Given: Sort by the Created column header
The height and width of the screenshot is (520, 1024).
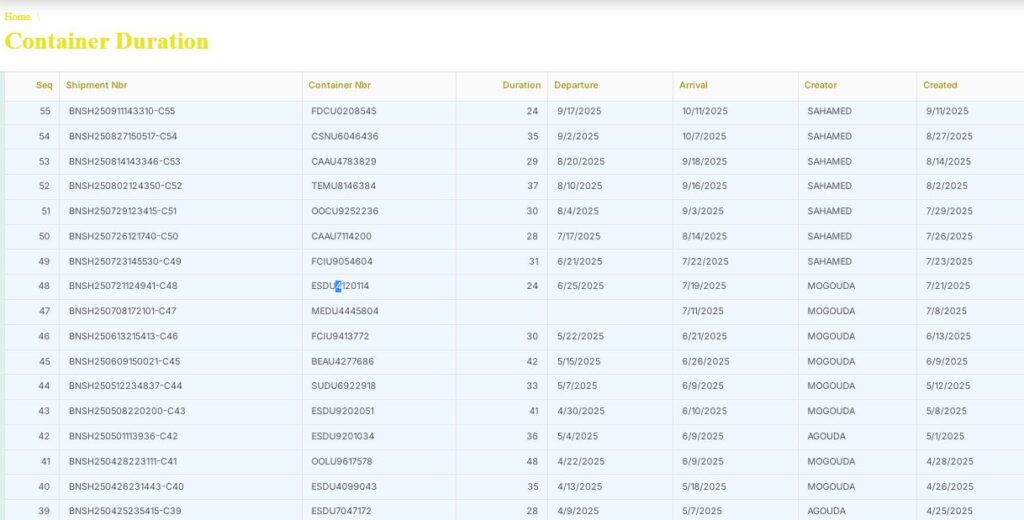Looking at the screenshot, I should pyautogui.click(x=940, y=85).
